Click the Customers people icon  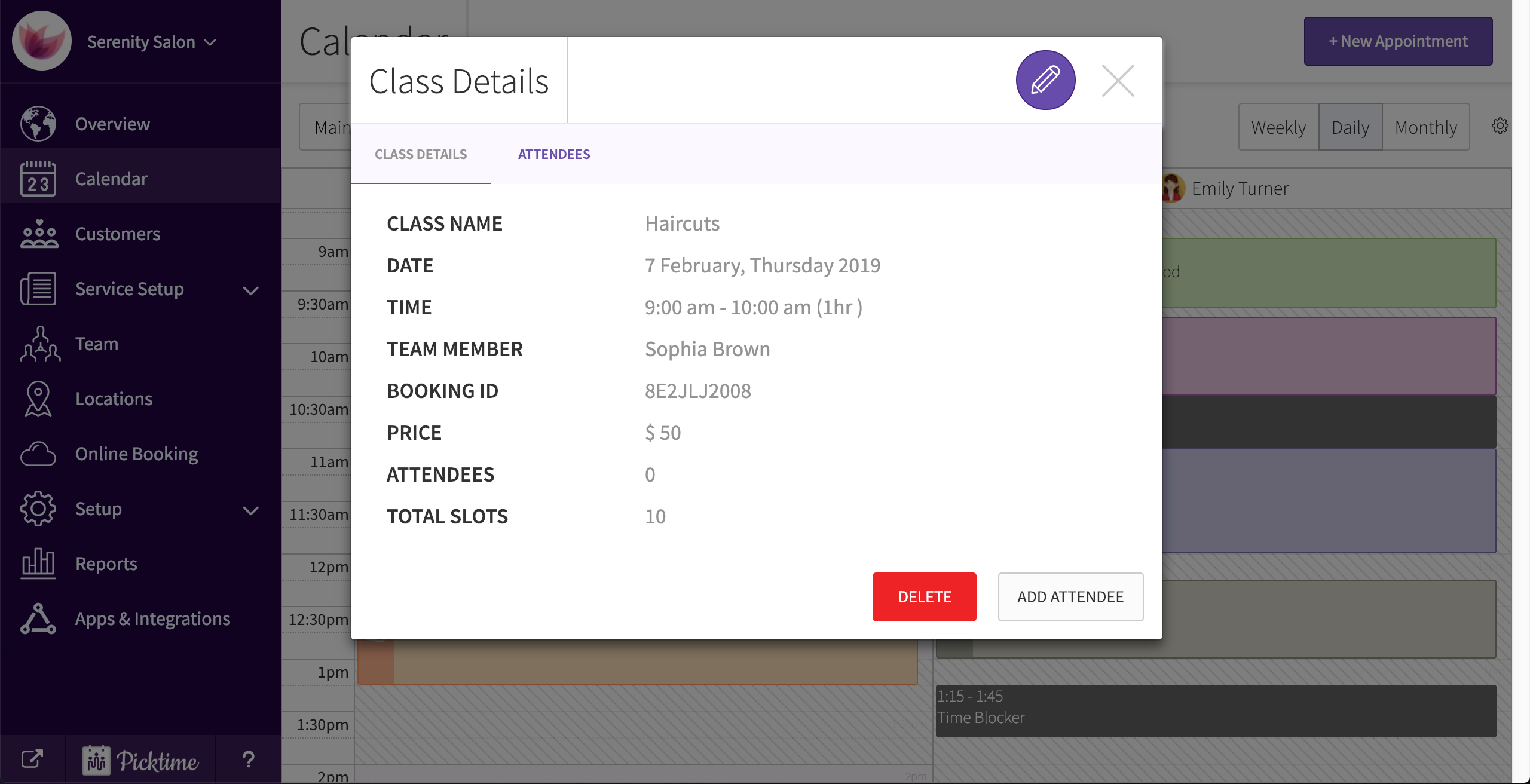click(x=39, y=234)
